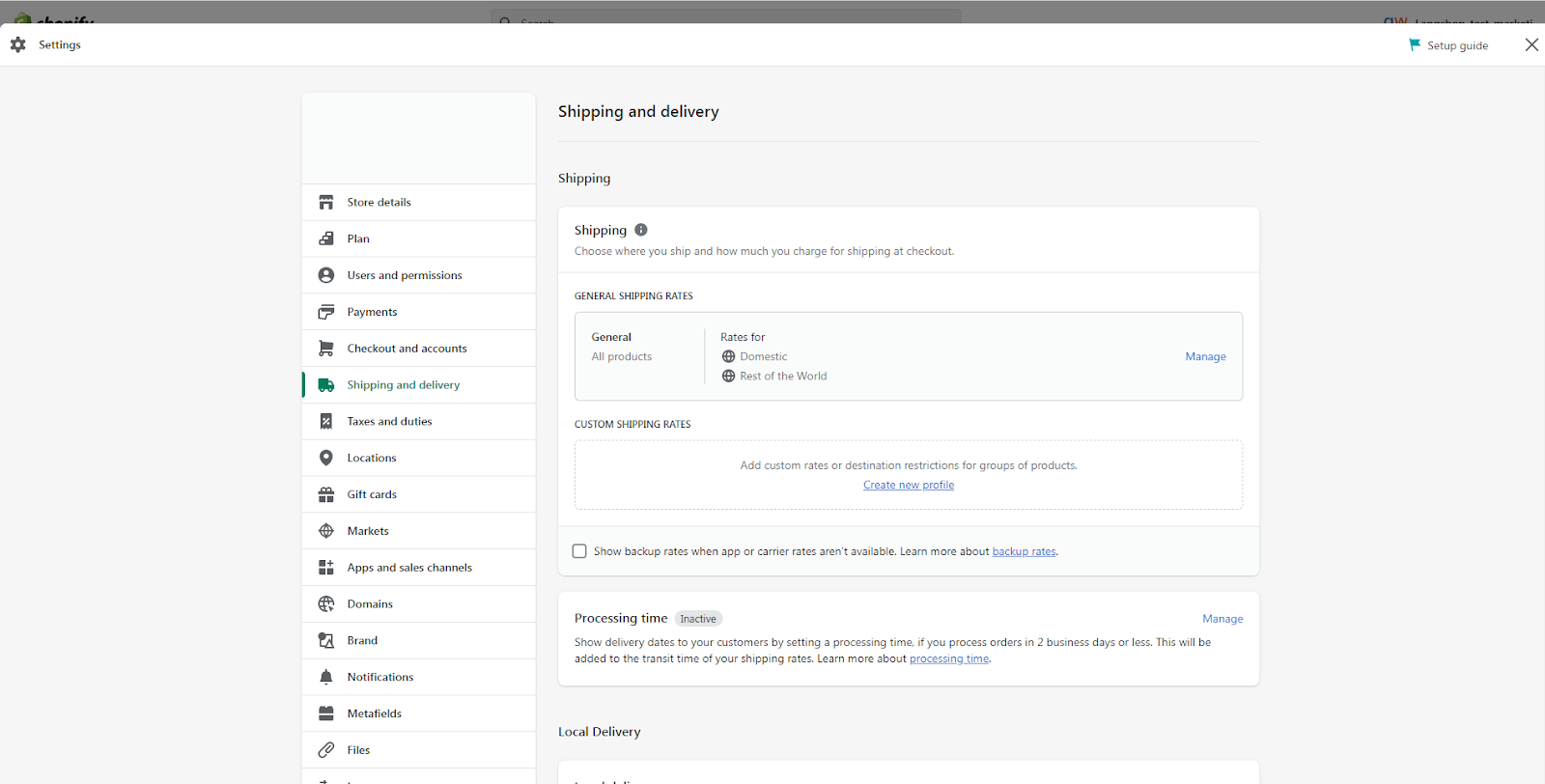1545x784 pixels.
Task: Click the Shipping and delivery page heading
Action: (x=638, y=112)
